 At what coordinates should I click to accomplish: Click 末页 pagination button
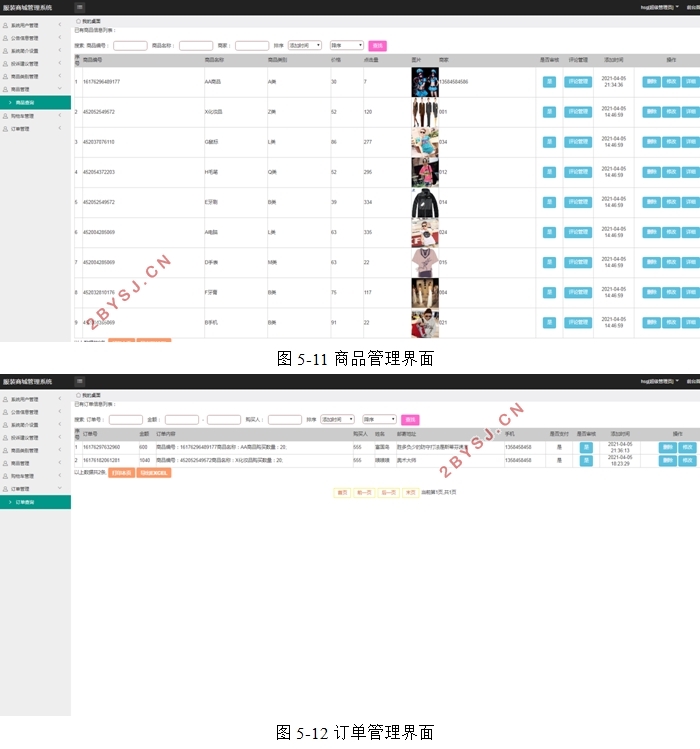[x=410, y=492]
